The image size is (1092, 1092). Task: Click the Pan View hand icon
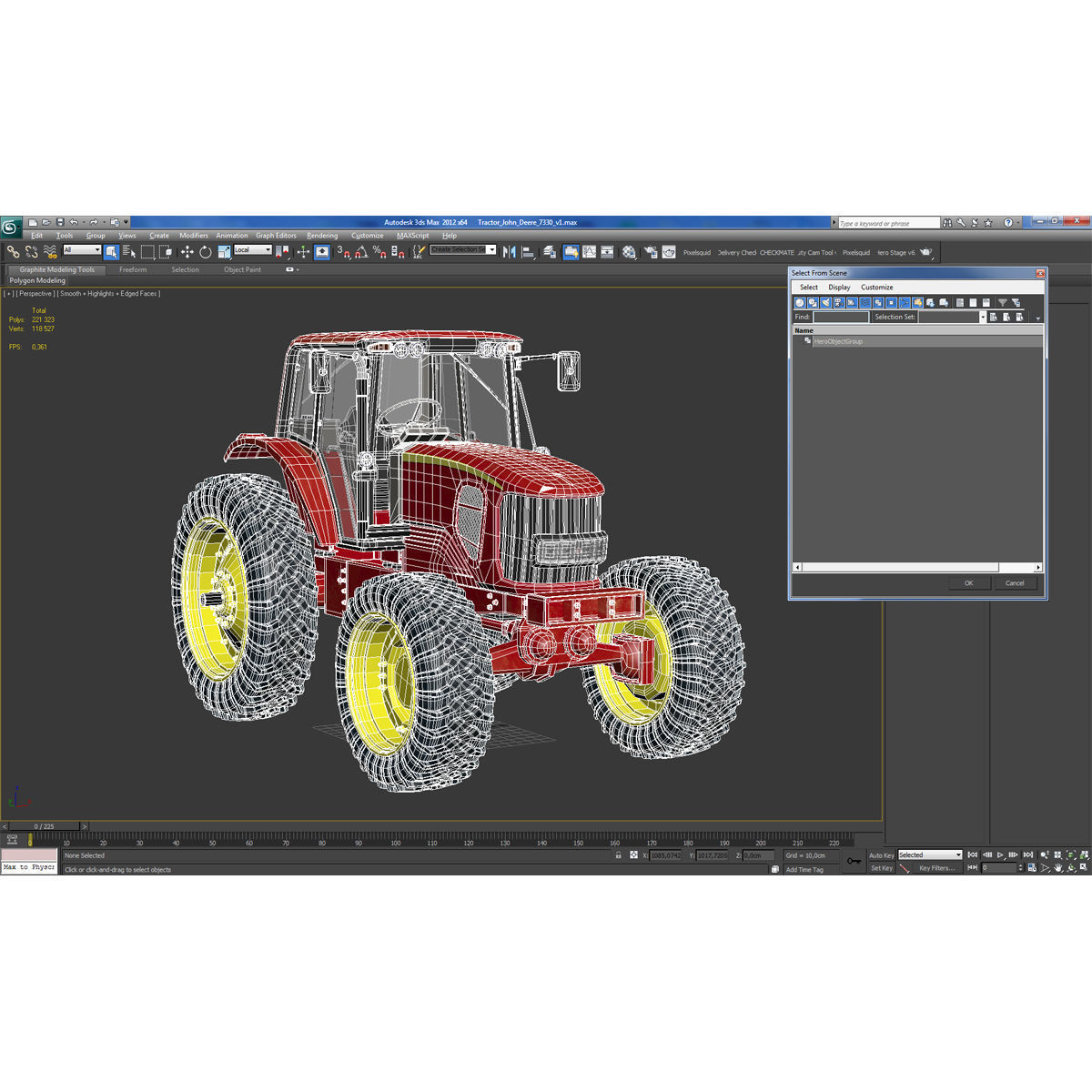click(1058, 868)
